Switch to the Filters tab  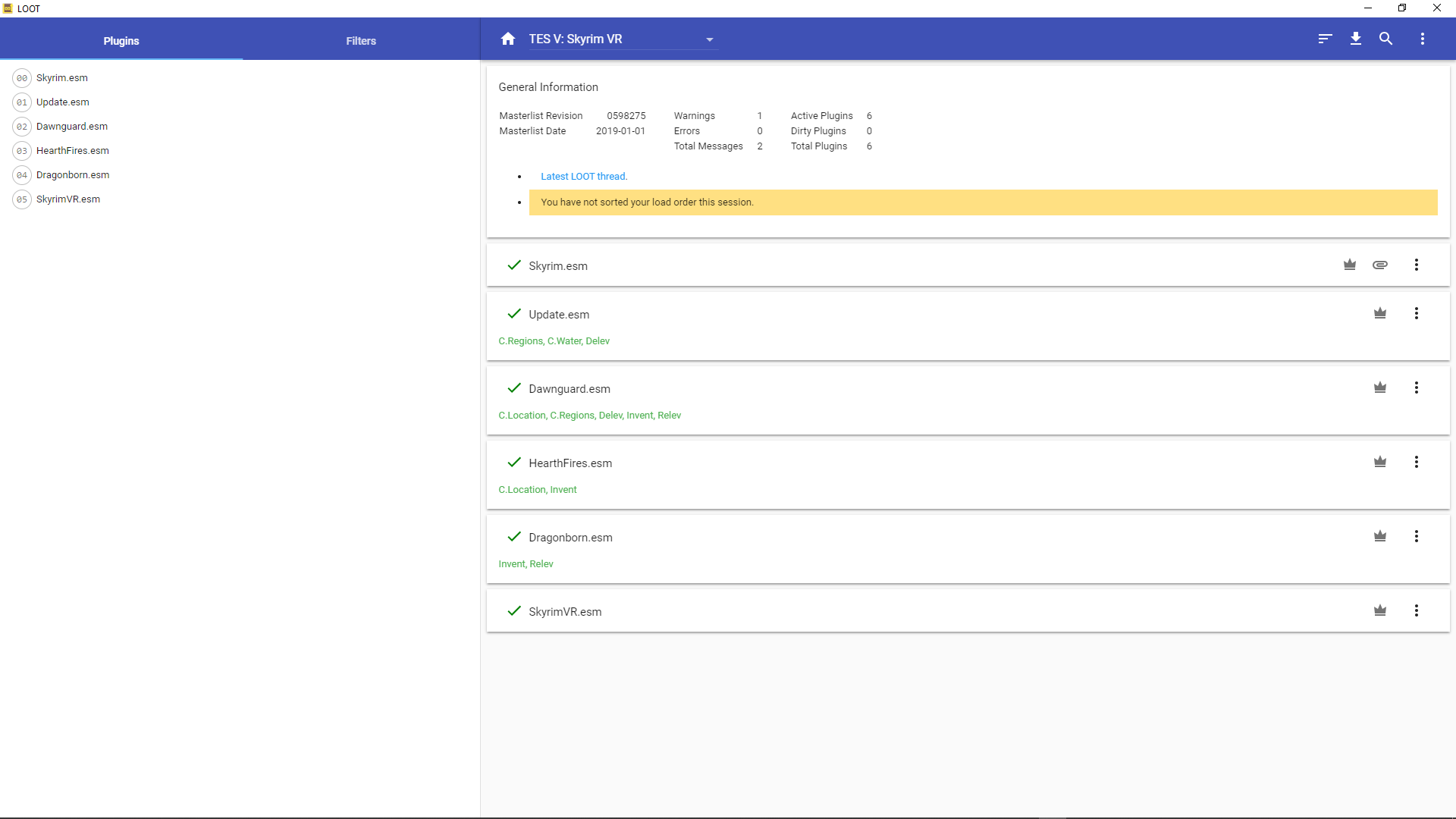coord(361,40)
